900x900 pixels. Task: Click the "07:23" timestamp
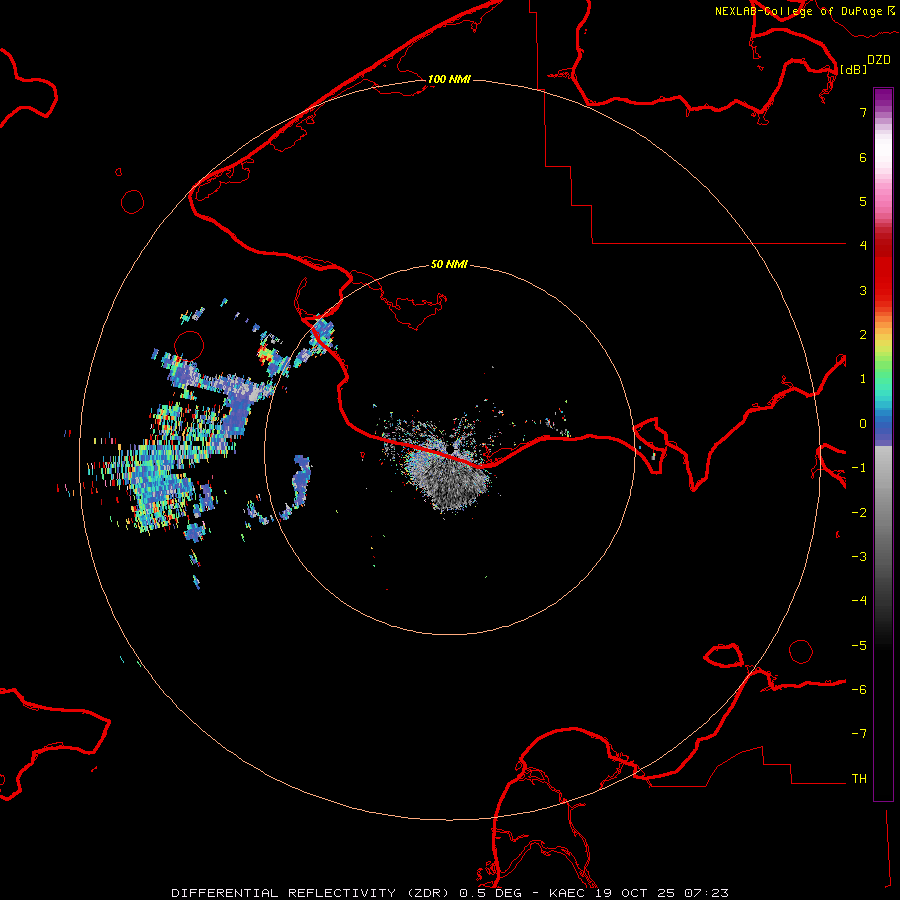(706, 893)
